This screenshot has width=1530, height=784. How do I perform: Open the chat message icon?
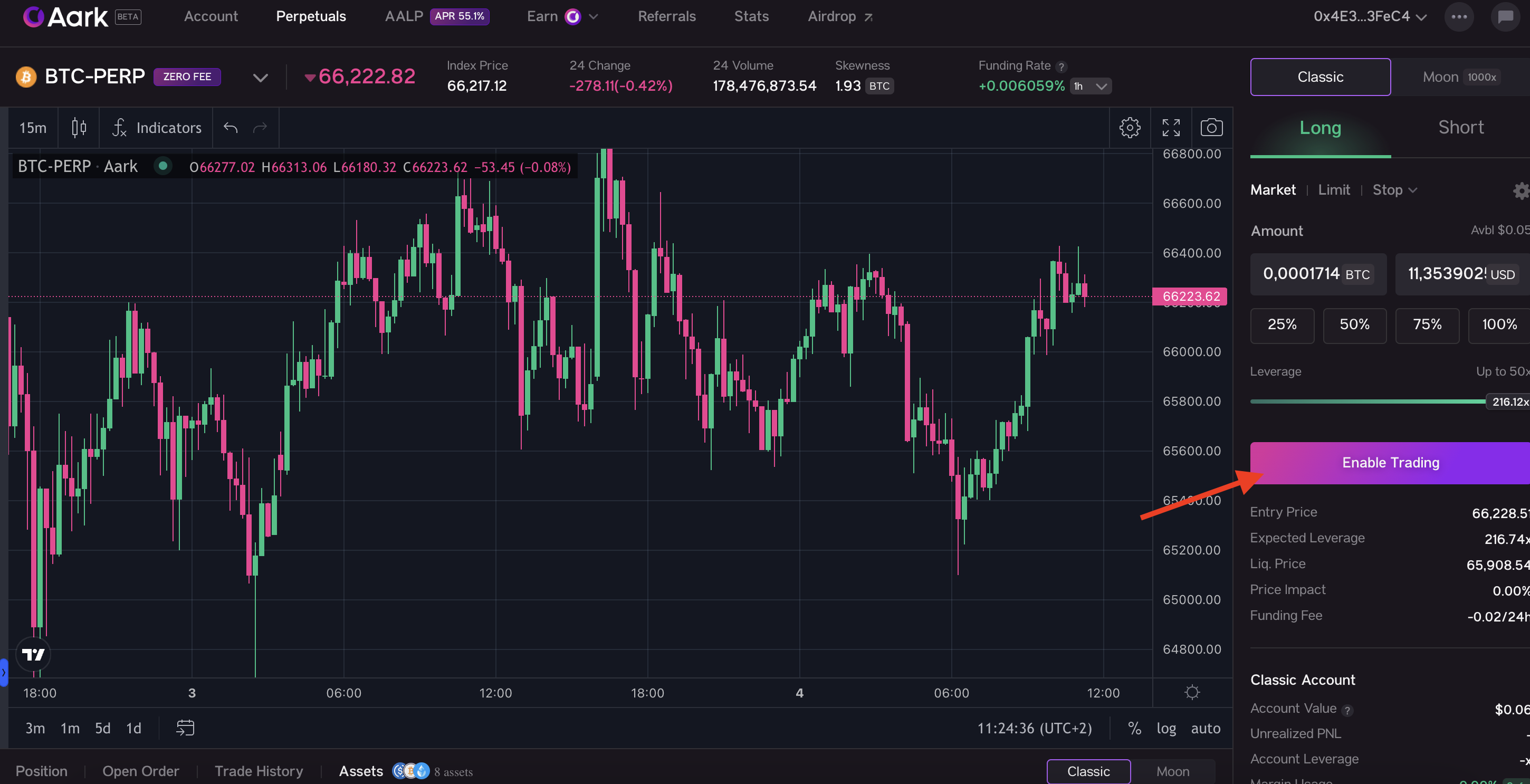click(x=1506, y=17)
